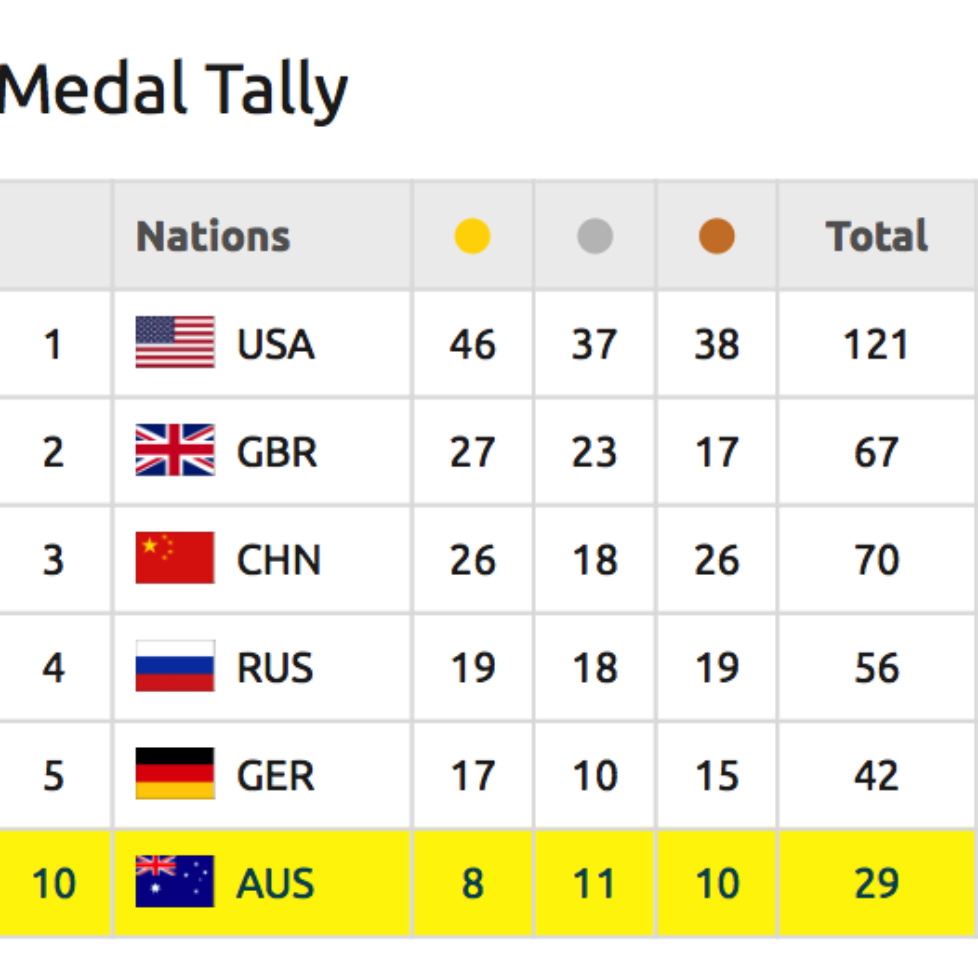Click the Germany flag icon
The height and width of the screenshot is (978, 978).
[175, 775]
